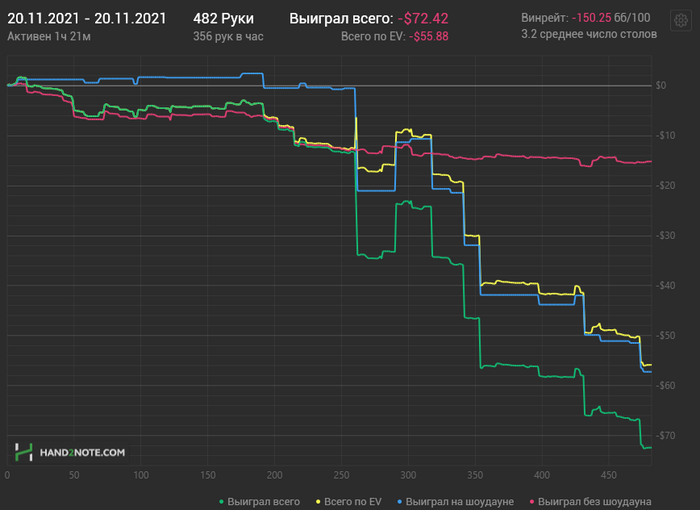This screenshot has width=700, height=510.
Task: Click the total winnings value -$72.42
Action: tap(423, 19)
